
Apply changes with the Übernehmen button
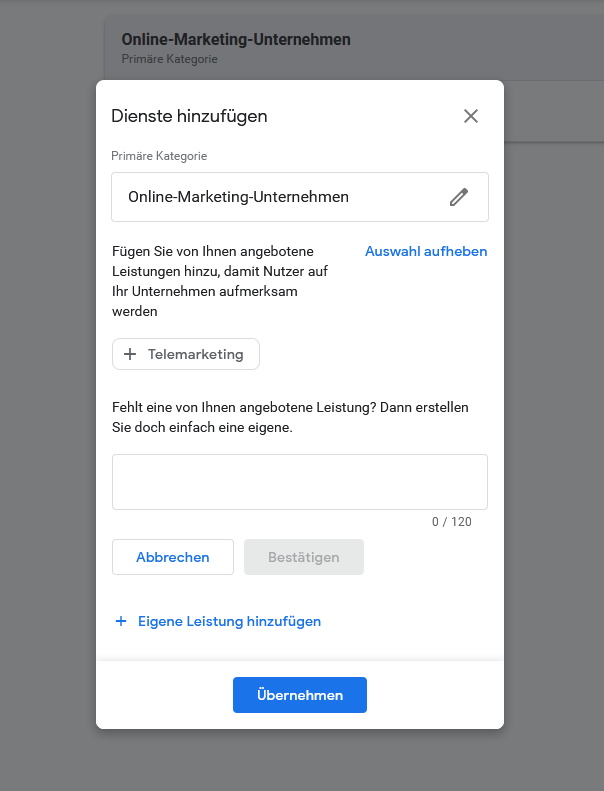click(299, 695)
